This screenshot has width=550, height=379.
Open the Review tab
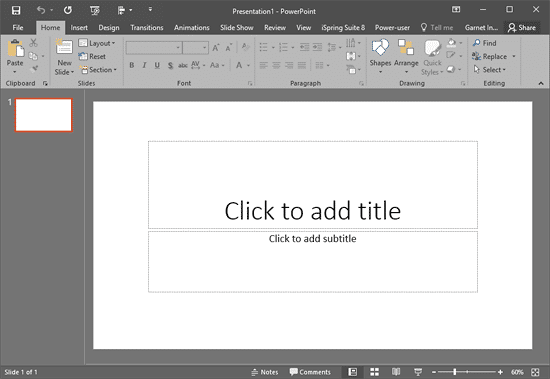tap(275, 28)
